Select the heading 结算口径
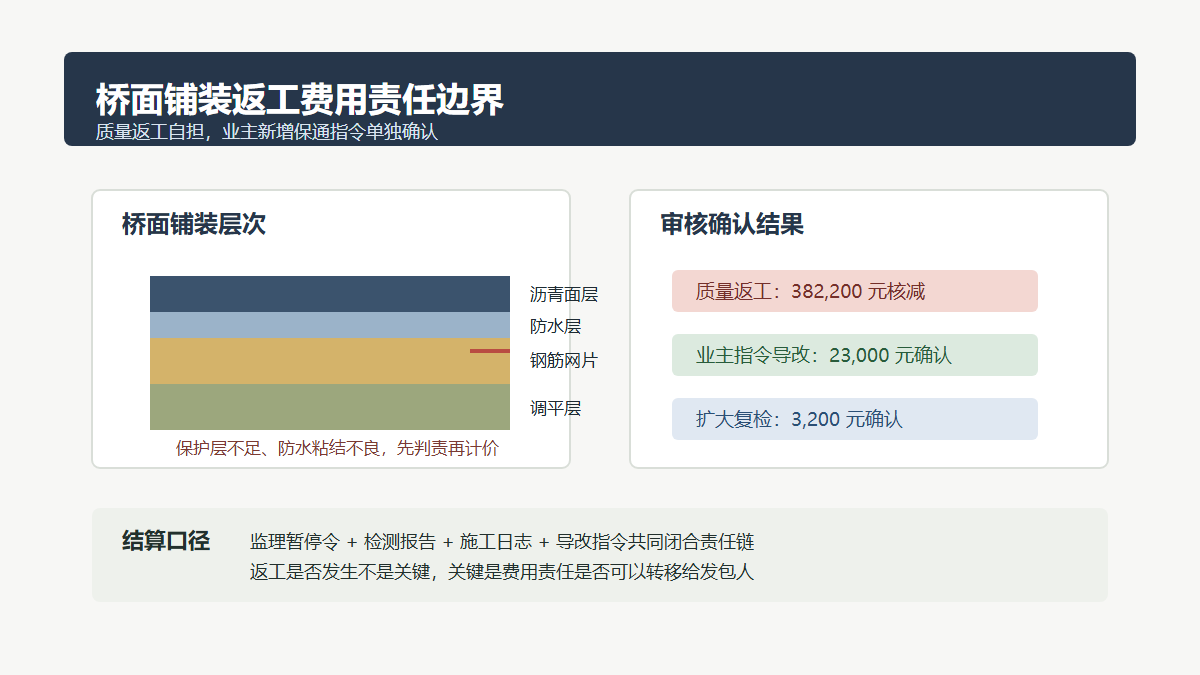Image resolution: width=1200 pixels, height=675 pixels. click(166, 541)
